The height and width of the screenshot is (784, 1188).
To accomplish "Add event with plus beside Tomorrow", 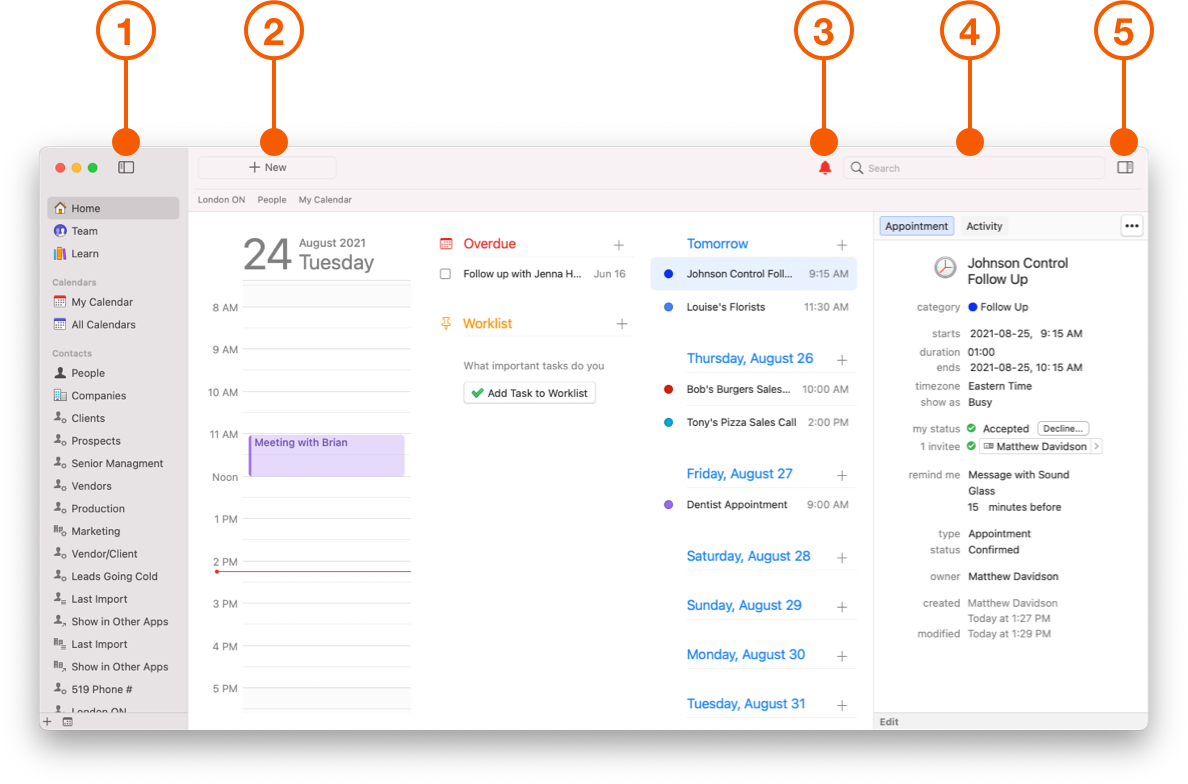I will click(842, 245).
